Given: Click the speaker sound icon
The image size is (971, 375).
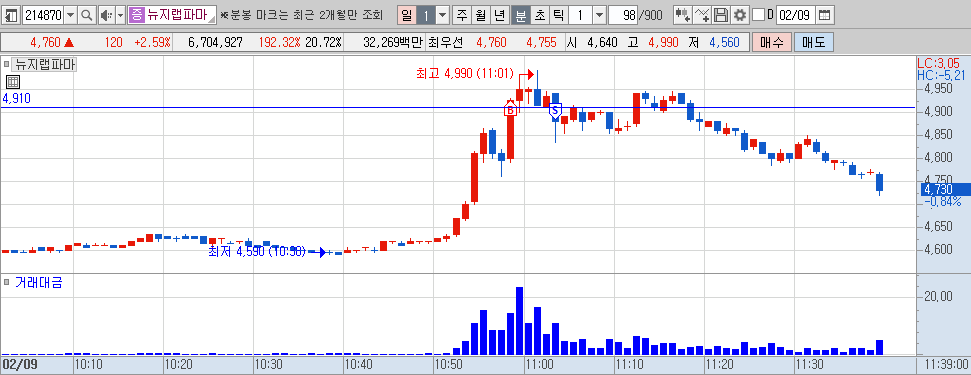Looking at the screenshot, I should click(106, 15).
